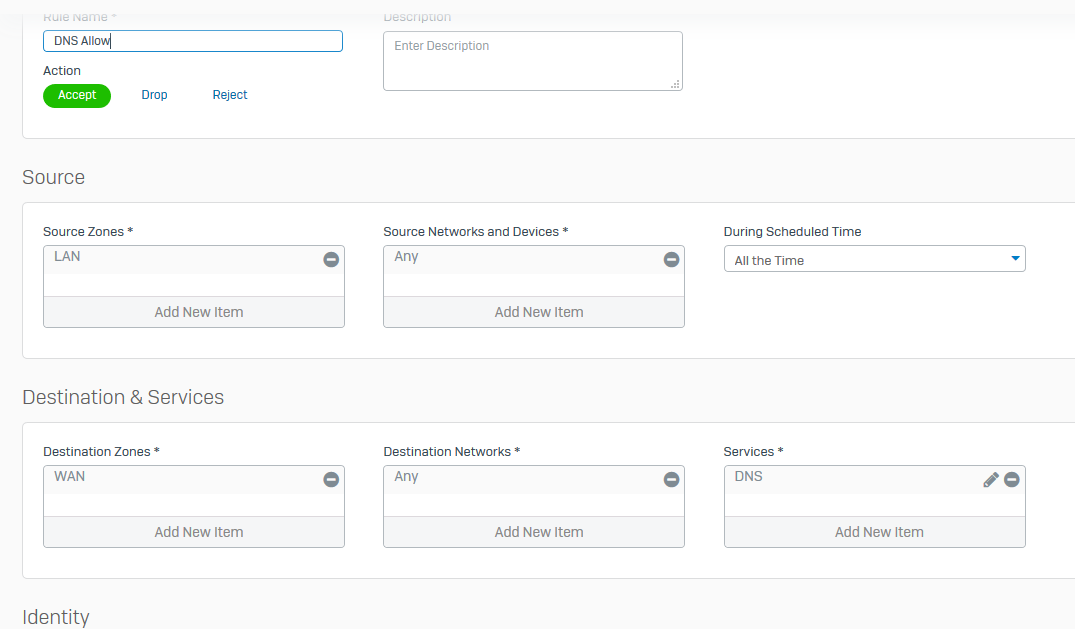Remove WAN from Destination Zones
The width and height of the screenshot is (1075, 629).
coord(331,480)
